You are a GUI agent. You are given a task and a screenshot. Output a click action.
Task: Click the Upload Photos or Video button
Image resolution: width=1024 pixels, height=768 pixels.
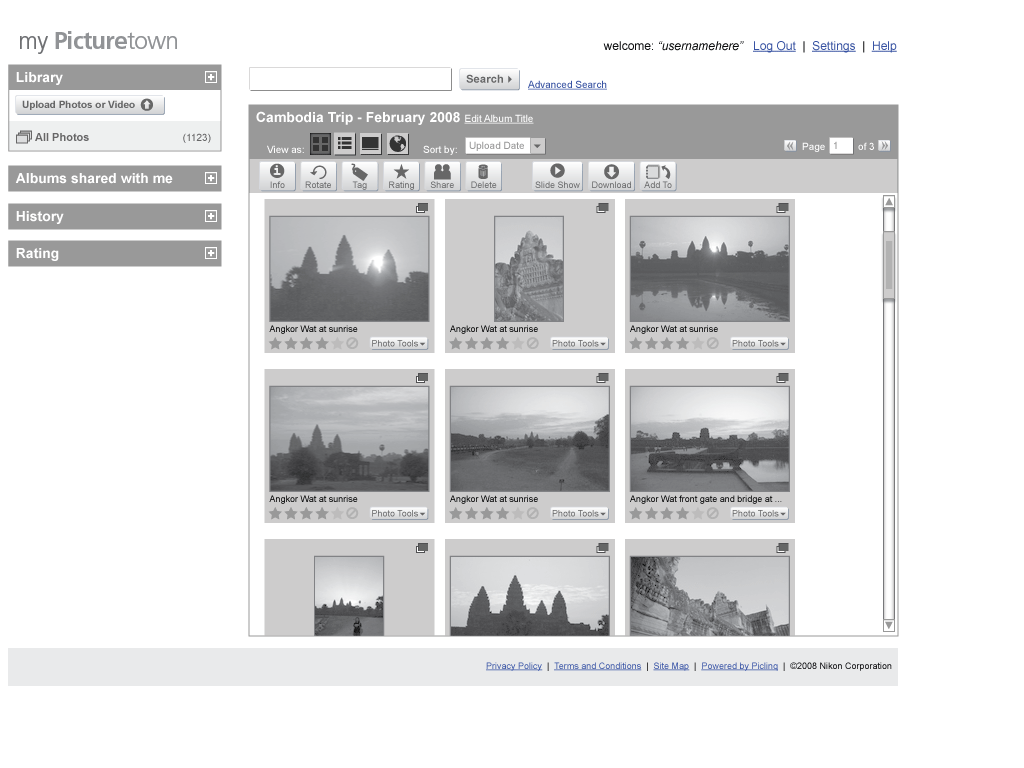pyautogui.click(x=88, y=105)
